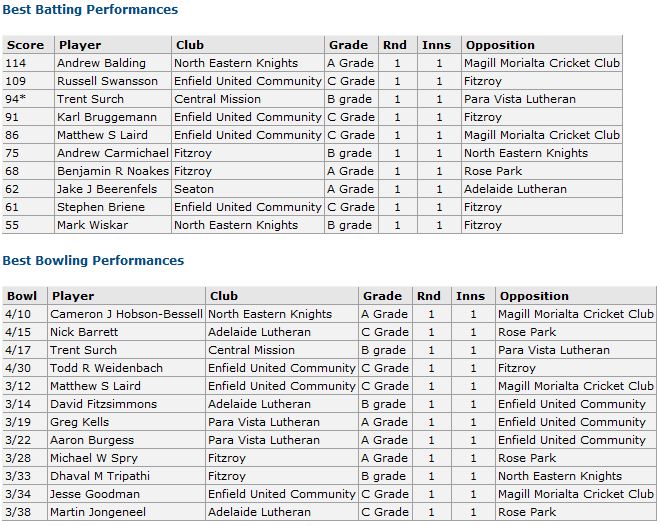This screenshot has width=660, height=526.
Task: Click Martin Jongeneel in the last row
Action: [98, 512]
